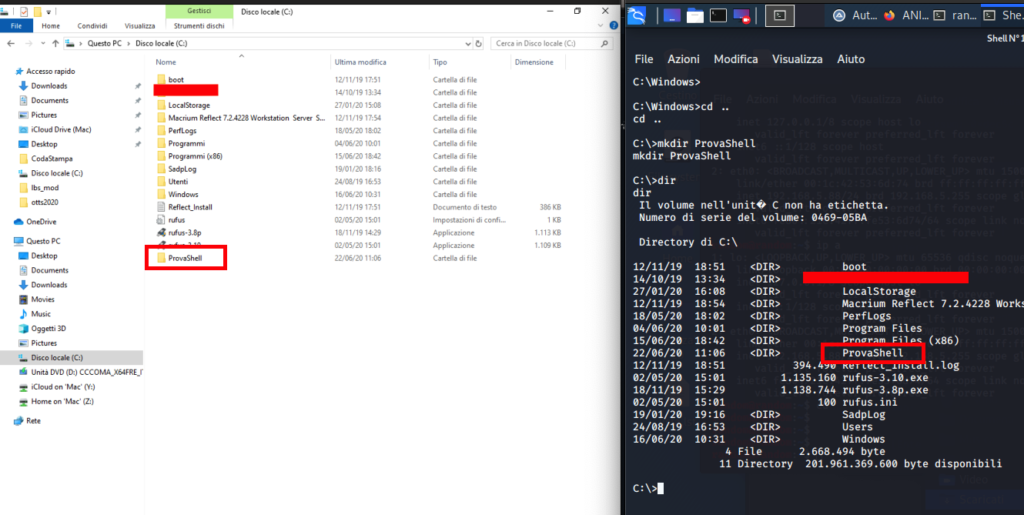Screen dimensions: 1024x515
Task: Open the Kali applications menu
Action: point(635,14)
